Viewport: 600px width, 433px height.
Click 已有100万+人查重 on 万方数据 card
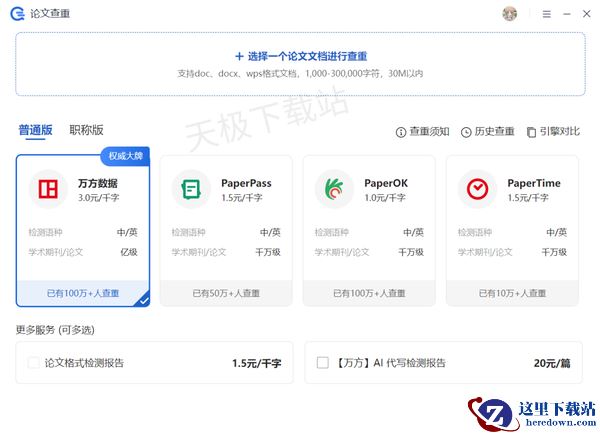tap(83, 293)
